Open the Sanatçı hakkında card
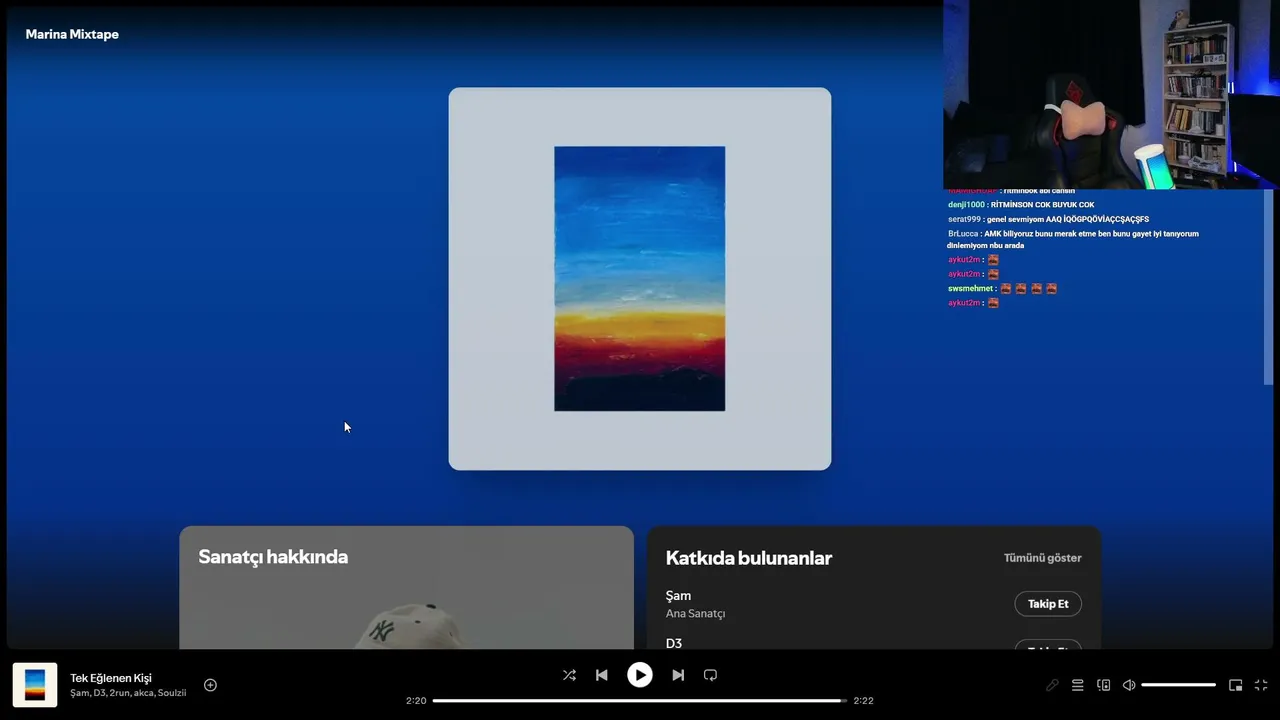1280x720 pixels. 406,588
